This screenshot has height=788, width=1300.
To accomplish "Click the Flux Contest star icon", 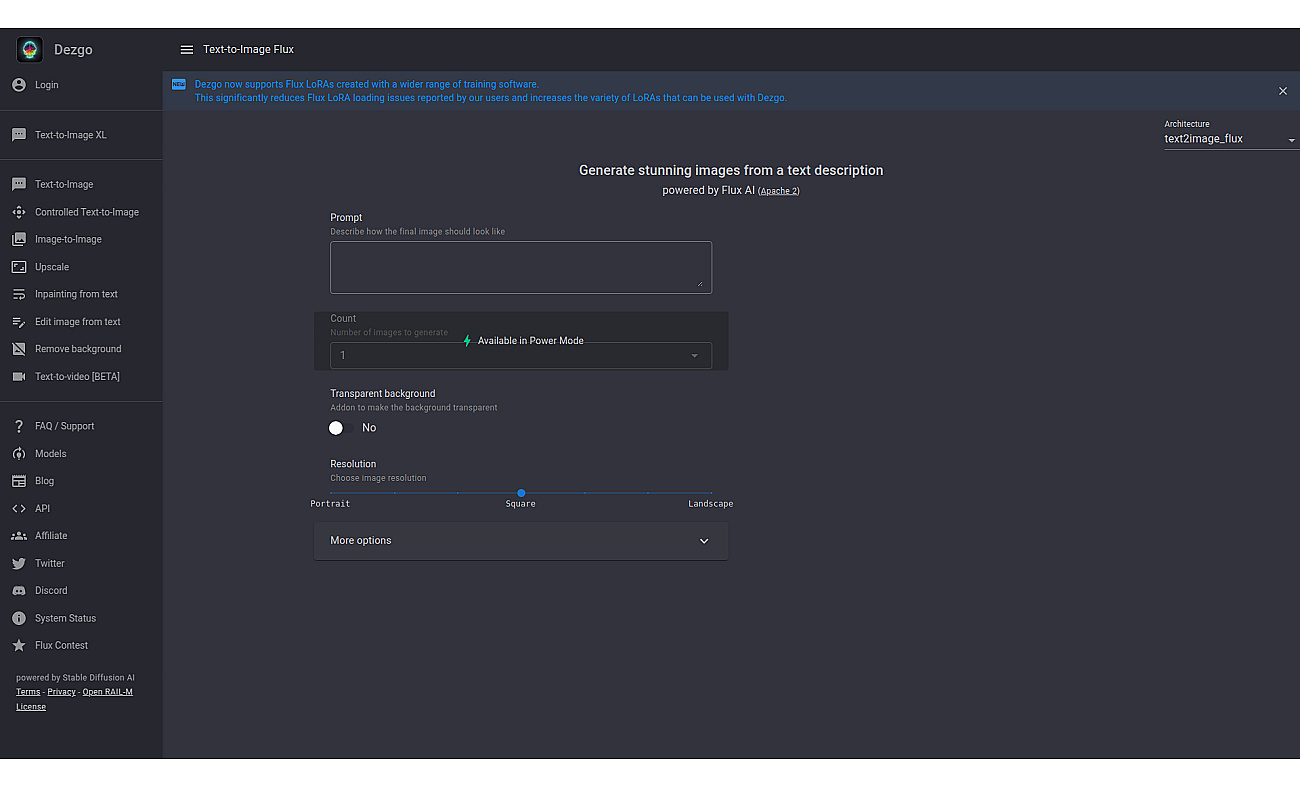I will coord(19,646).
